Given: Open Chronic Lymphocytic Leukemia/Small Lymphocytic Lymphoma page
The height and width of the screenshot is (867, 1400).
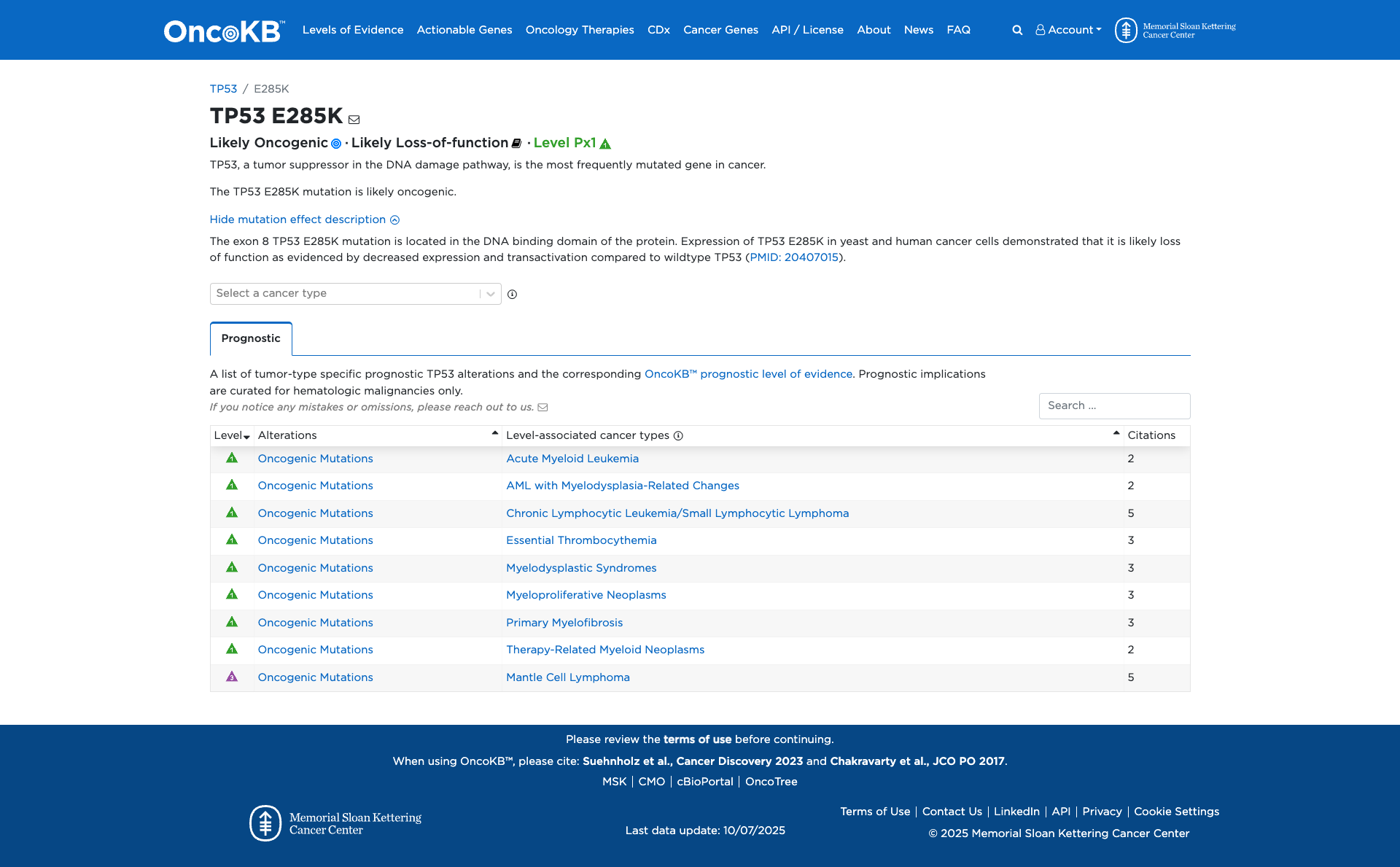Looking at the screenshot, I should coord(677,513).
